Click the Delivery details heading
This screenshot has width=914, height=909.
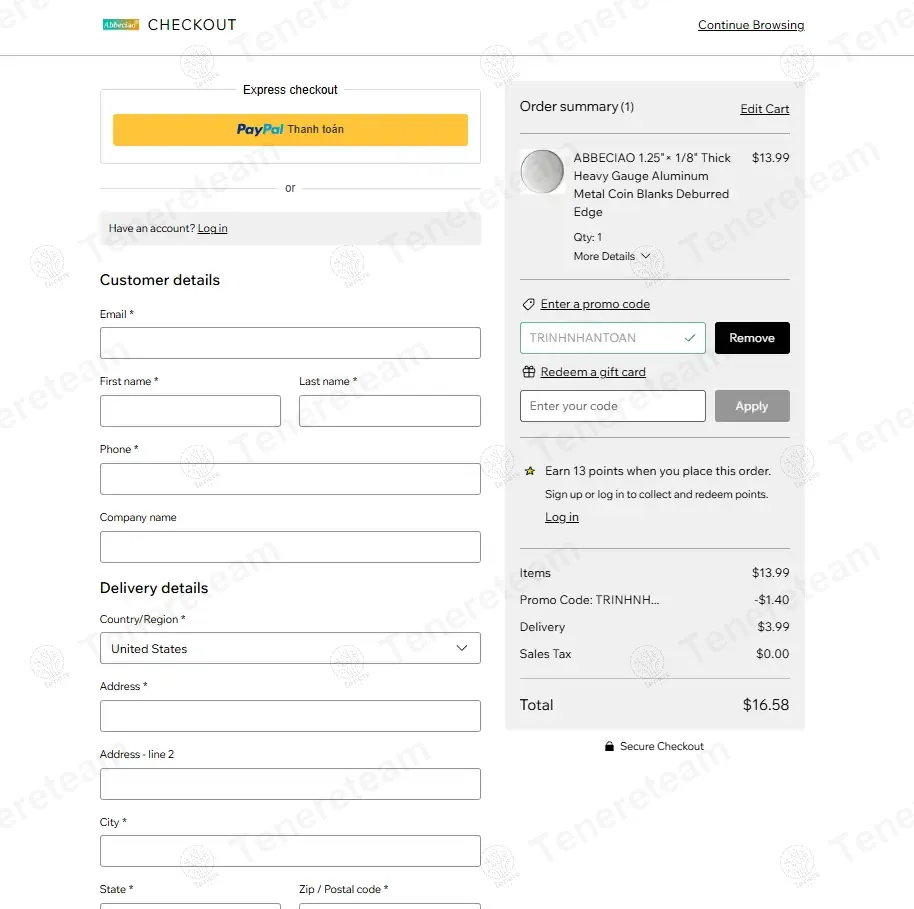click(154, 588)
